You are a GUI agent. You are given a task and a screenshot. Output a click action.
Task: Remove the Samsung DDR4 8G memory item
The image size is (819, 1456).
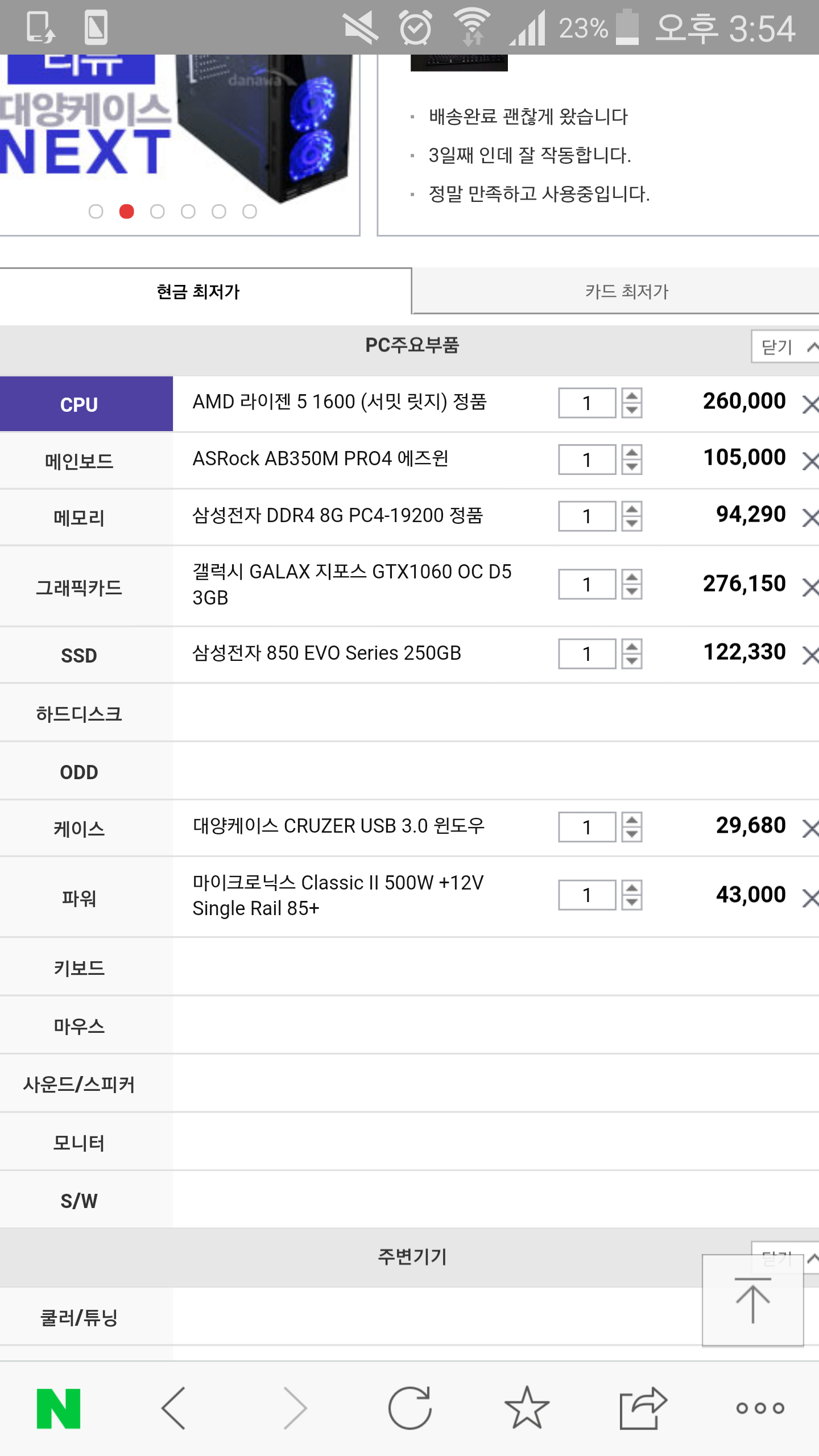tap(810, 518)
